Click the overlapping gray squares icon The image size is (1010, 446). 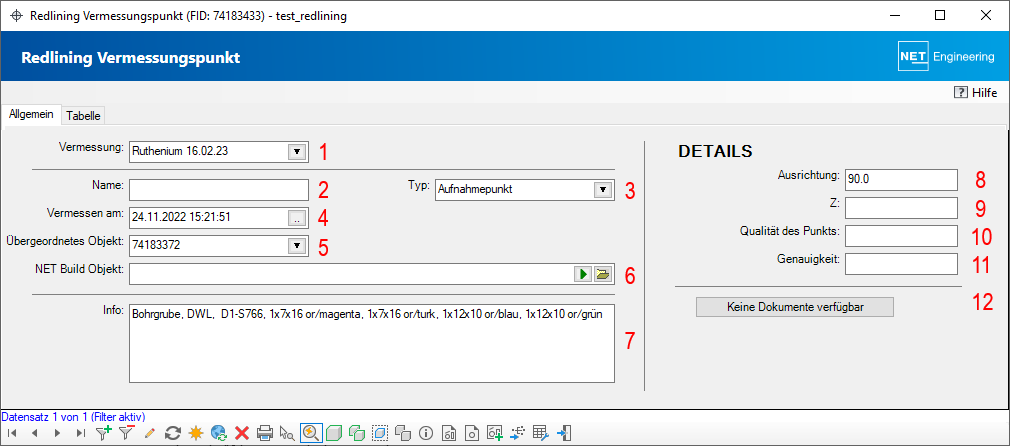click(x=403, y=433)
